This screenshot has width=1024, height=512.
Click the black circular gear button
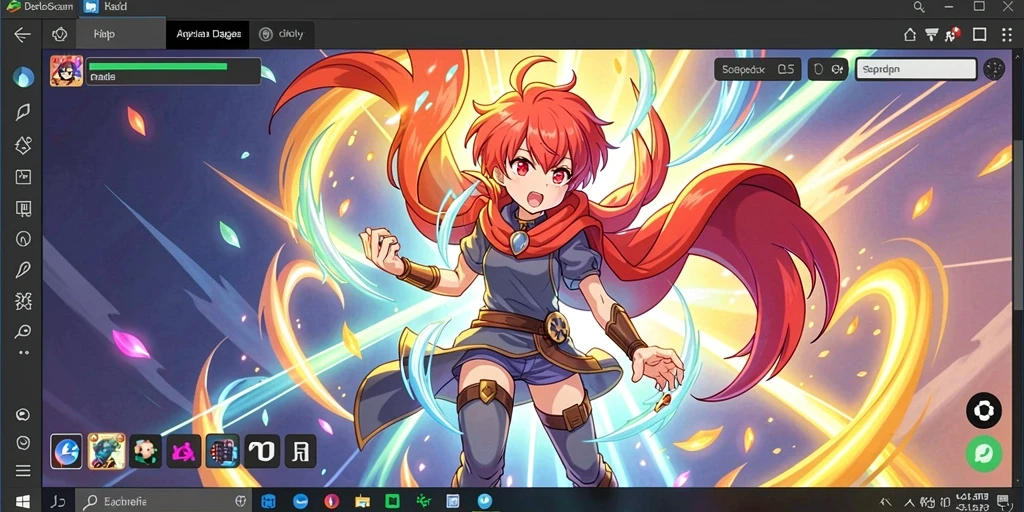point(984,411)
